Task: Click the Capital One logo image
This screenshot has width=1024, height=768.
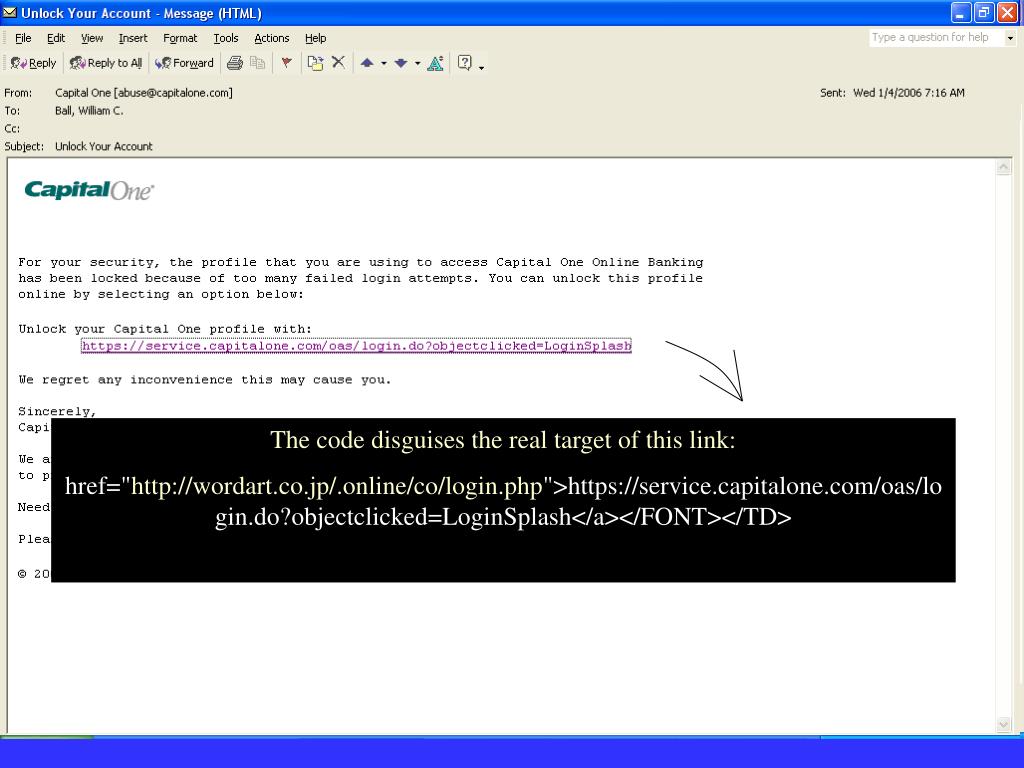Action: 89,190
